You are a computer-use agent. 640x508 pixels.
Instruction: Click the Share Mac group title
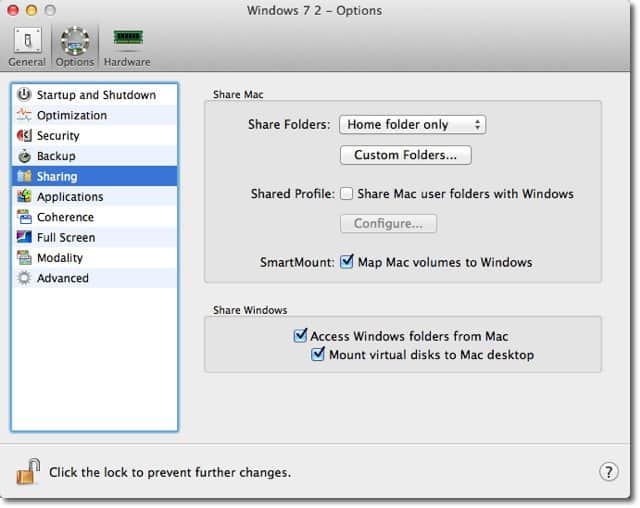(x=238, y=94)
